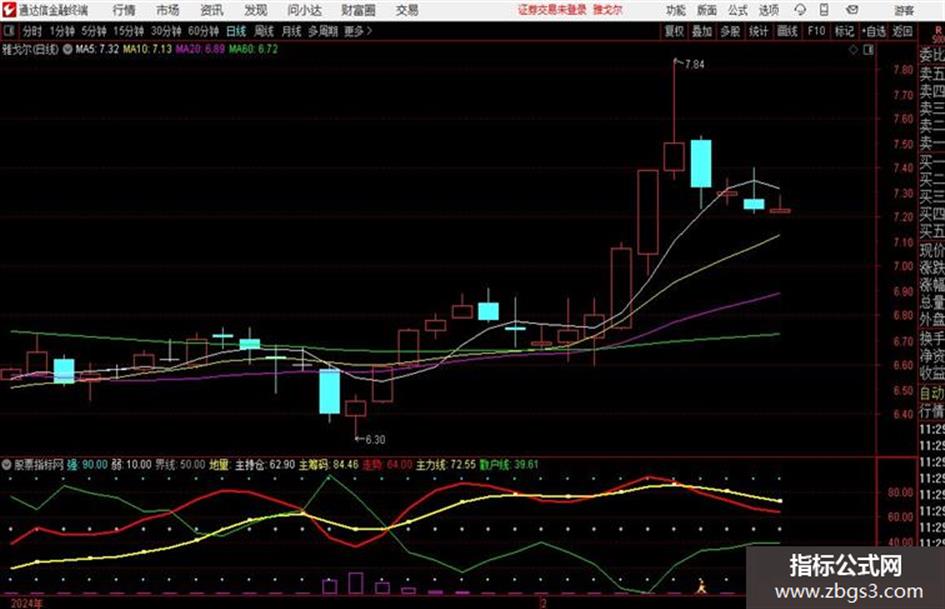Viewport: 945px width, 609px height.
Task: Switch to 15分钟 period
Action: [129, 31]
